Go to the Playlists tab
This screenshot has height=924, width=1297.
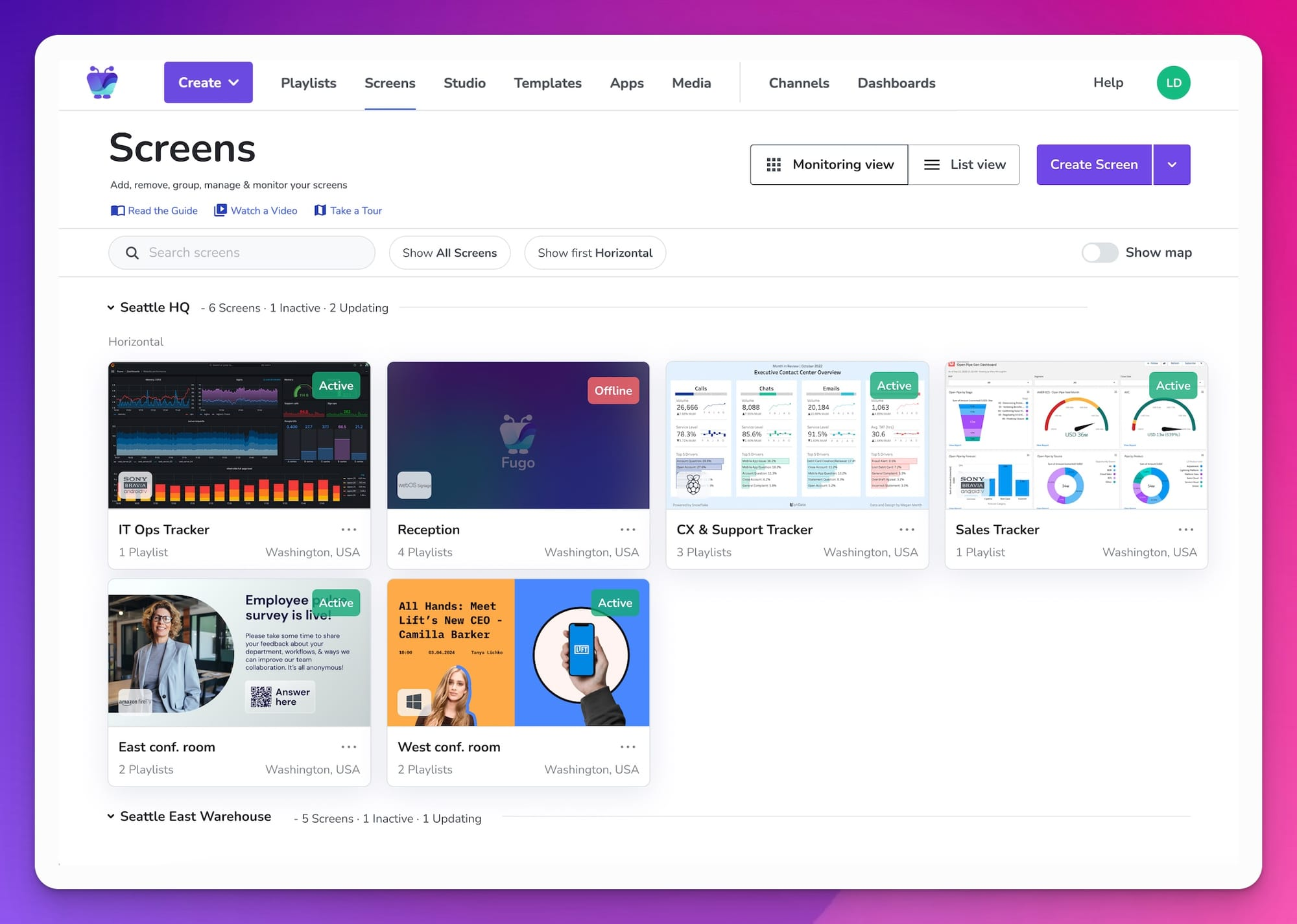[309, 83]
